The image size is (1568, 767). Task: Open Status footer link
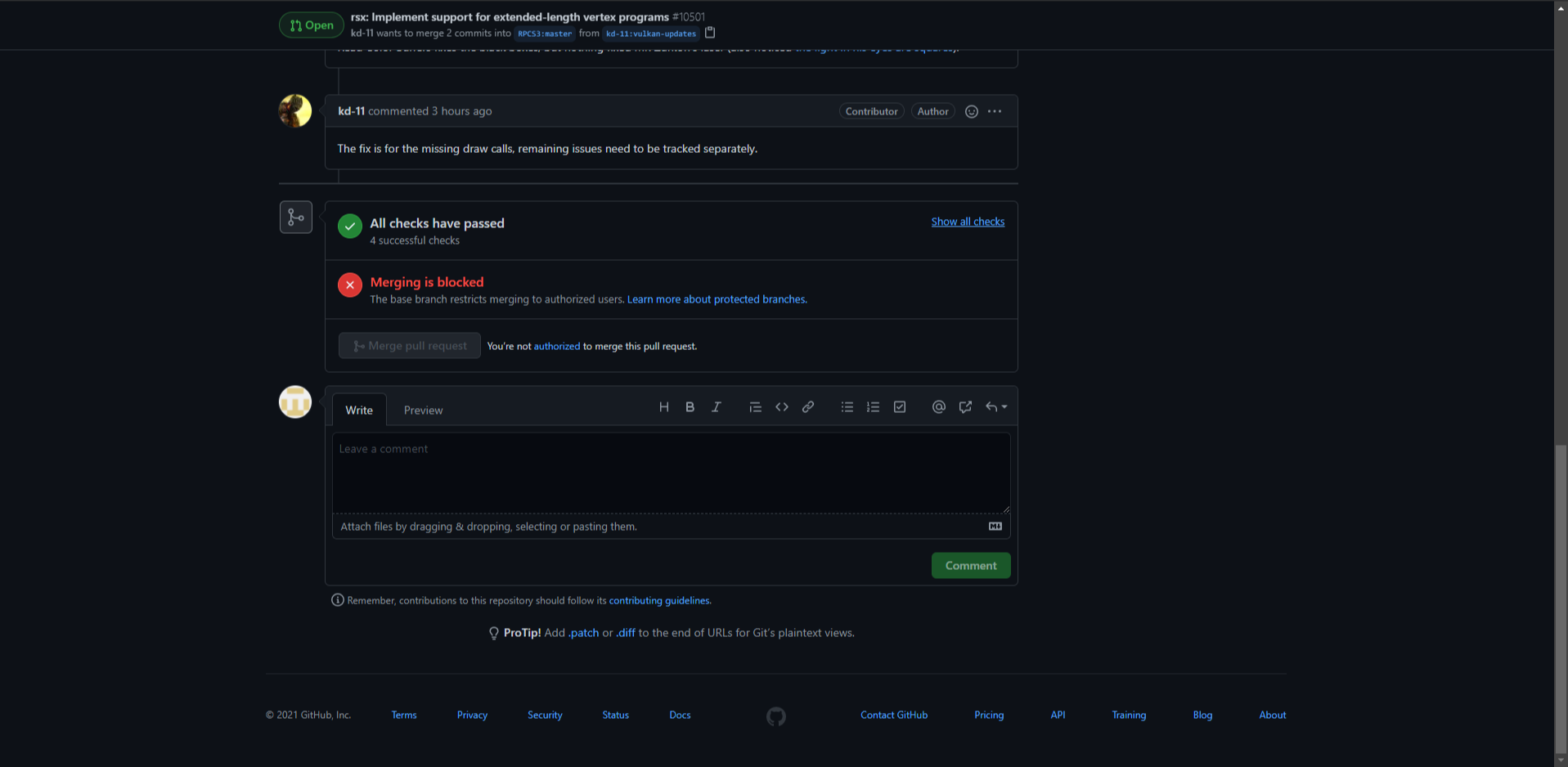pyautogui.click(x=616, y=715)
